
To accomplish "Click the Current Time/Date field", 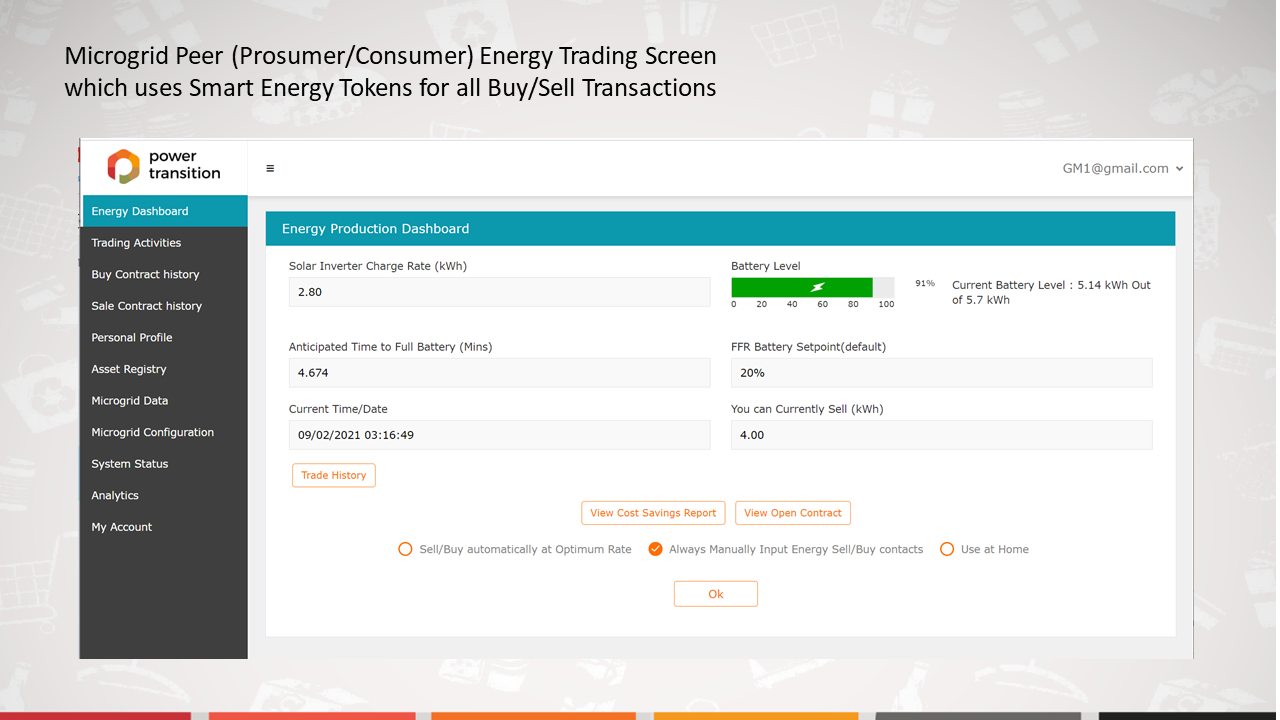I will coord(500,435).
